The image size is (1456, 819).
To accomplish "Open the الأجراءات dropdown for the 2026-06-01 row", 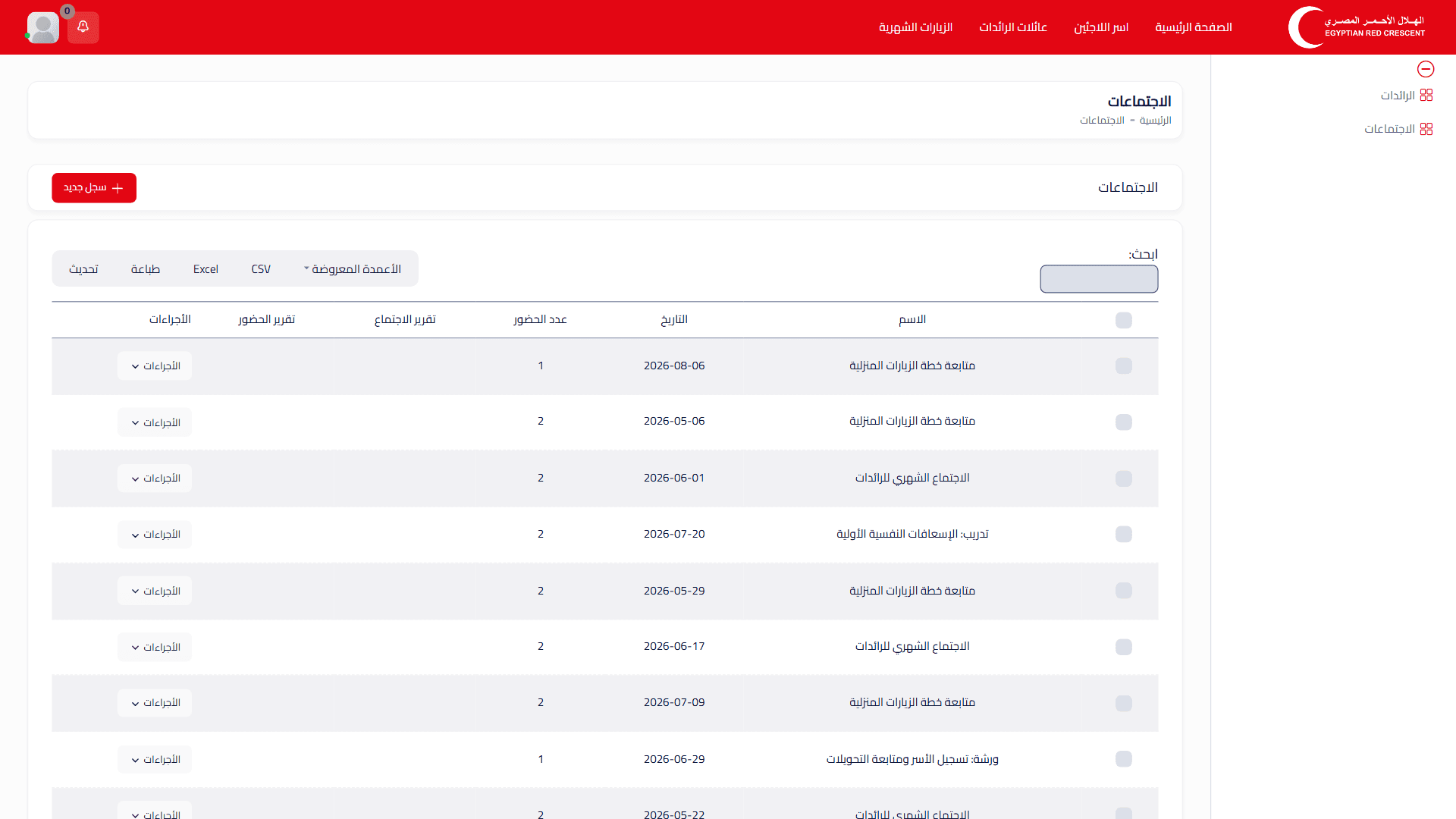I will tap(155, 479).
